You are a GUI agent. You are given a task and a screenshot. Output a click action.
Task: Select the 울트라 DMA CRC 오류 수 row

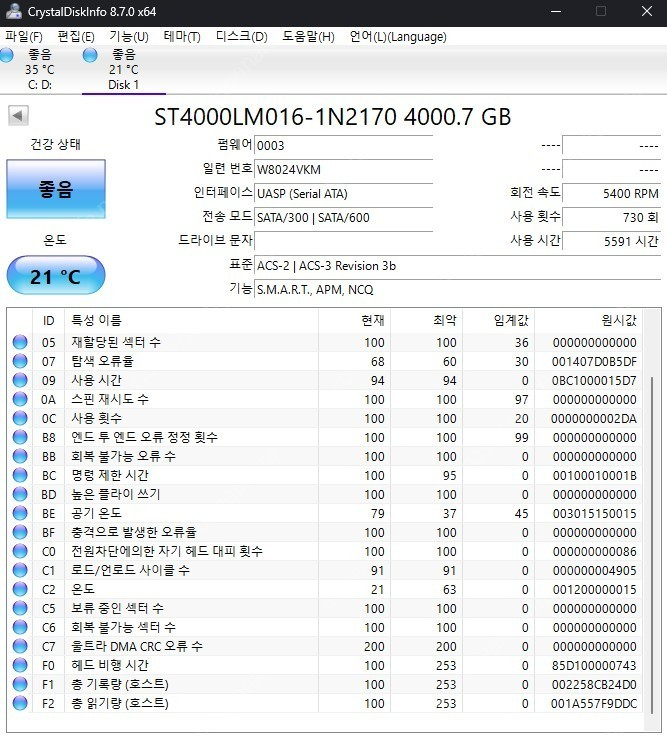click(325, 646)
